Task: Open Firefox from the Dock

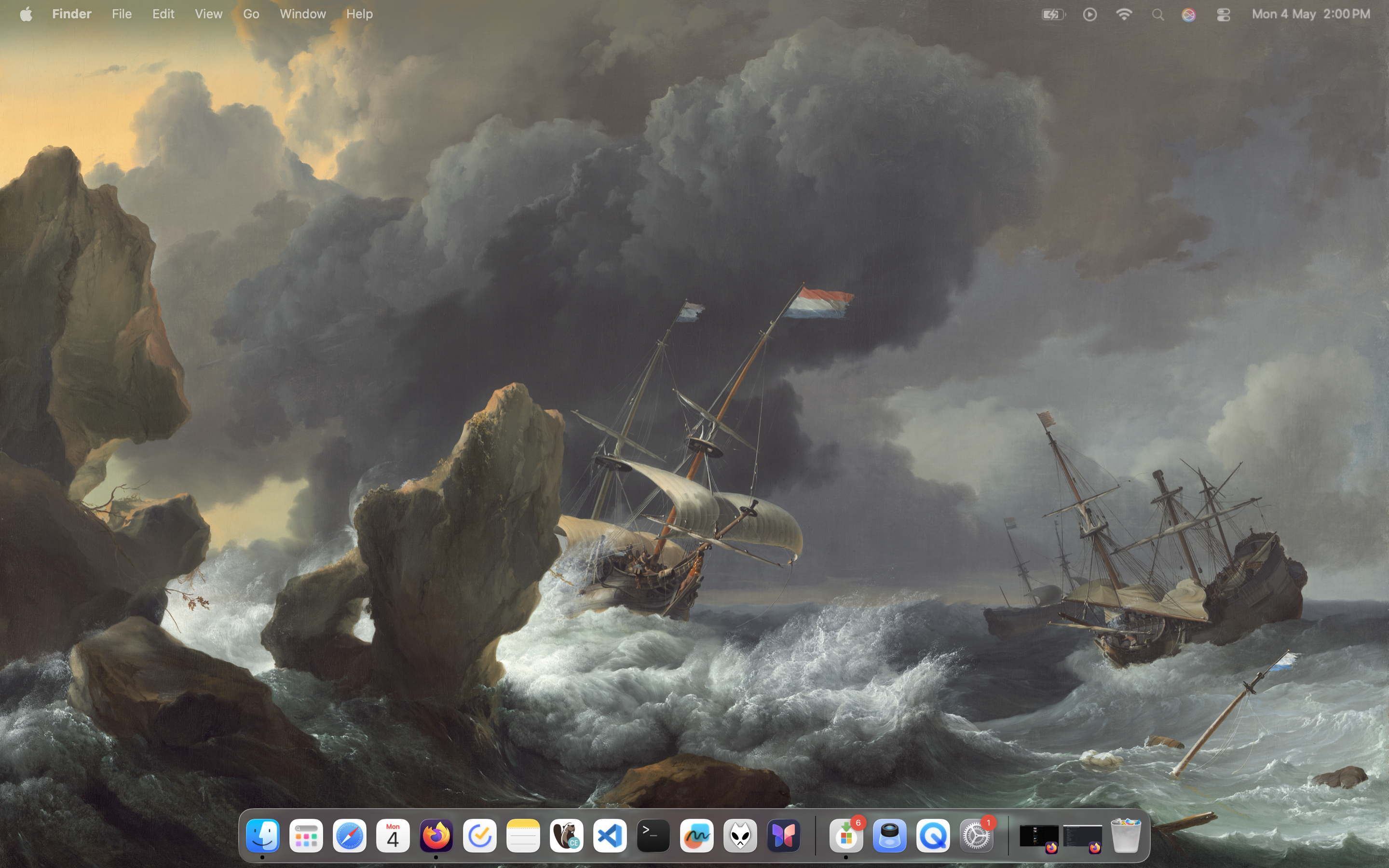Action: coord(436,835)
